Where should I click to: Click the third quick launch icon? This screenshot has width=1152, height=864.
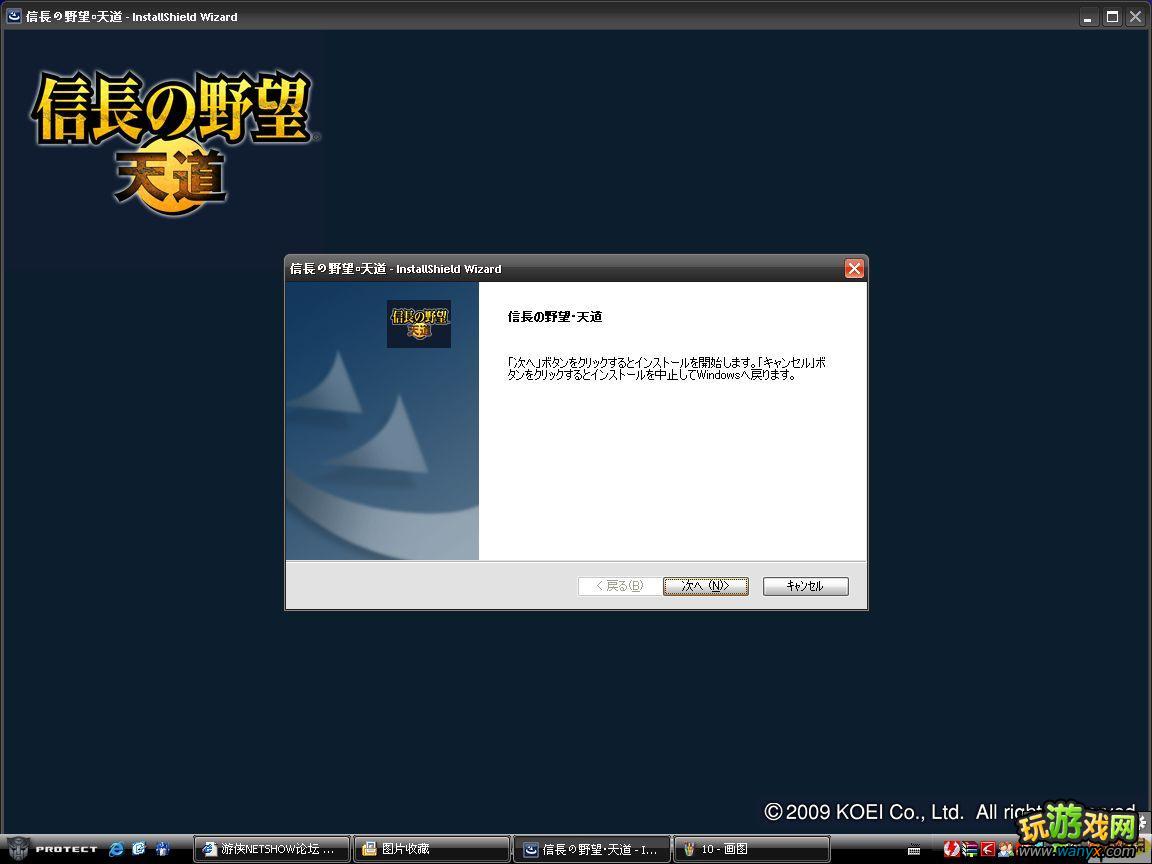point(162,849)
